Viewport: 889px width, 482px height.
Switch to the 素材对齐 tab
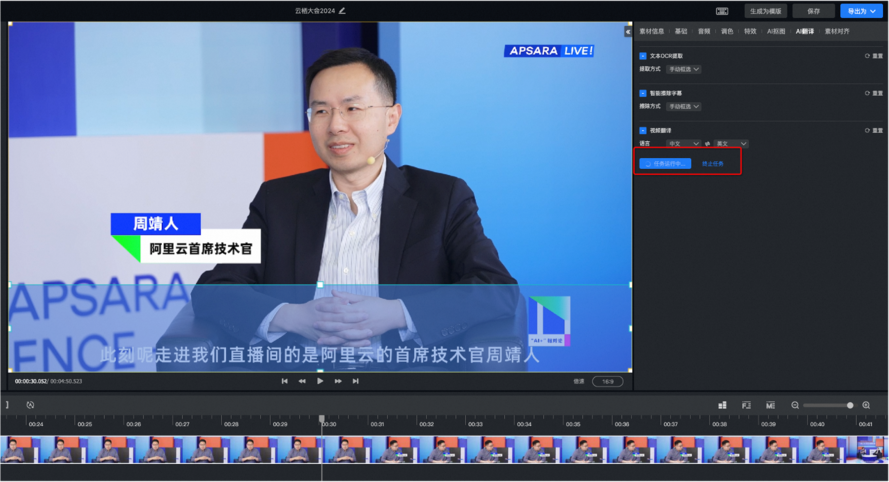click(837, 32)
